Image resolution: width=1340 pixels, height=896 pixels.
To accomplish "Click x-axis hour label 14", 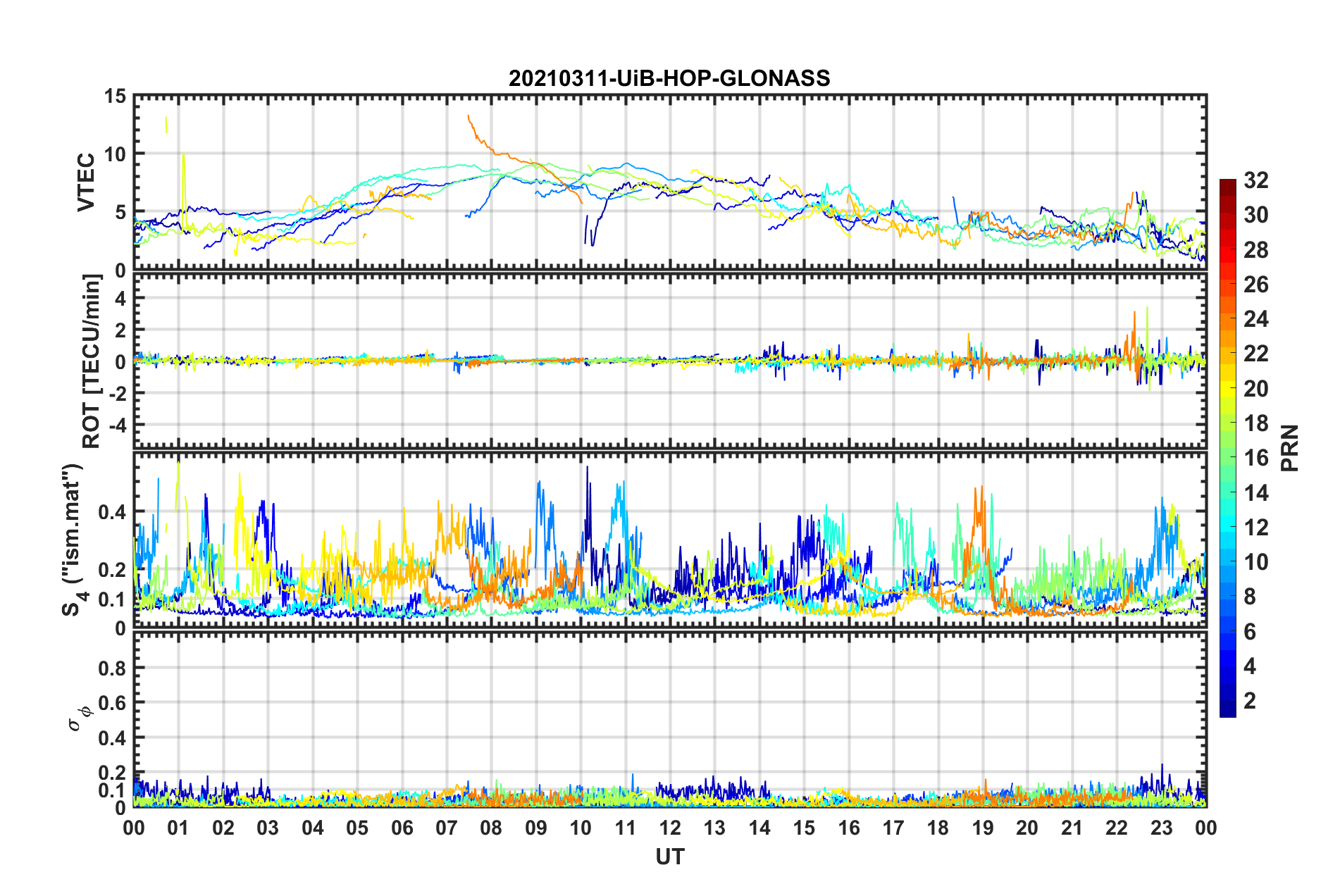I will pyautogui.click(x=759, y=828).
